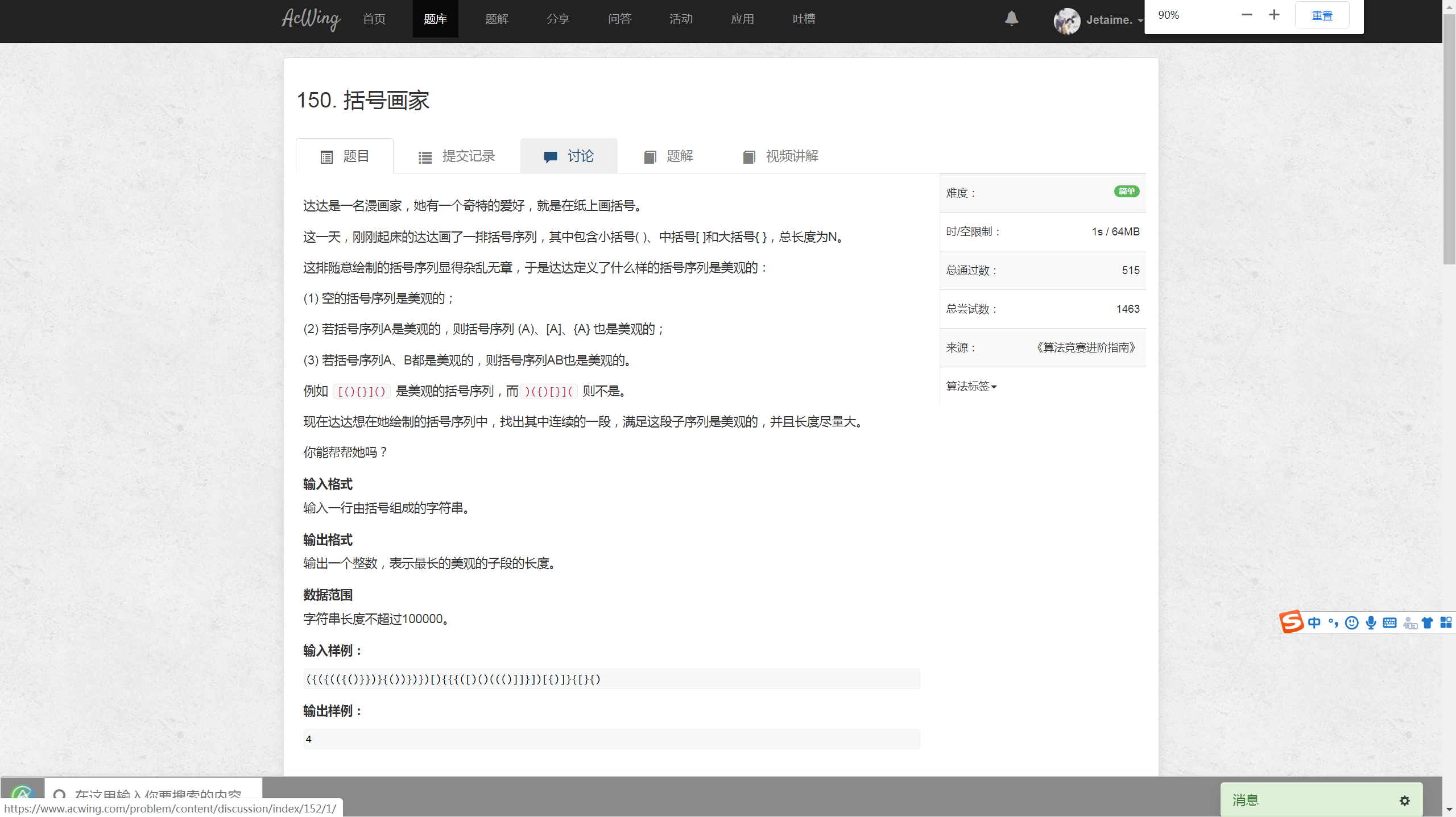Click the taskbar search box
This screenshot has height=817, width=1456.
[x=154, y=795]
